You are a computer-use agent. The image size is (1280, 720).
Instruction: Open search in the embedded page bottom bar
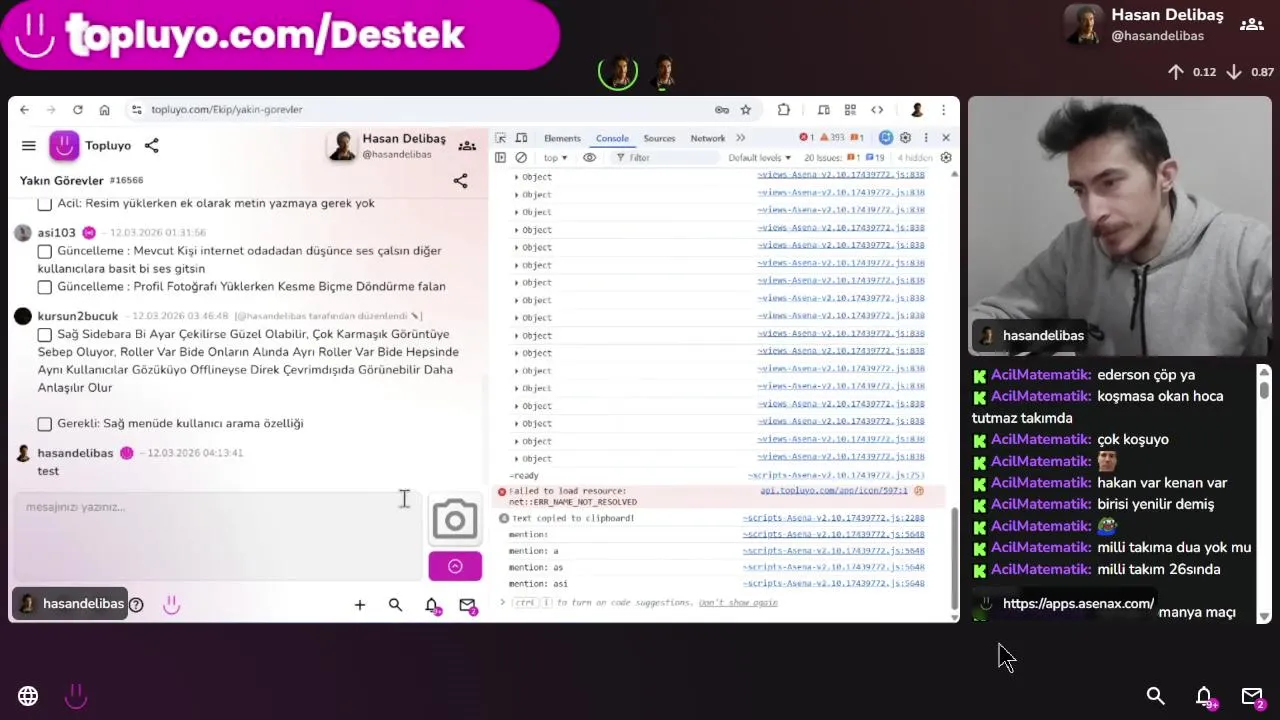coord(395,605)
